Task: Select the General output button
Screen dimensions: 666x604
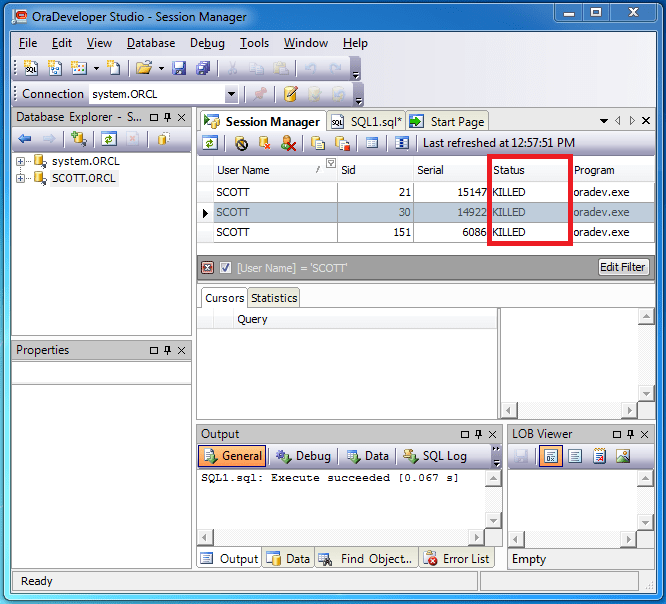Action: (x=233, y=456)
